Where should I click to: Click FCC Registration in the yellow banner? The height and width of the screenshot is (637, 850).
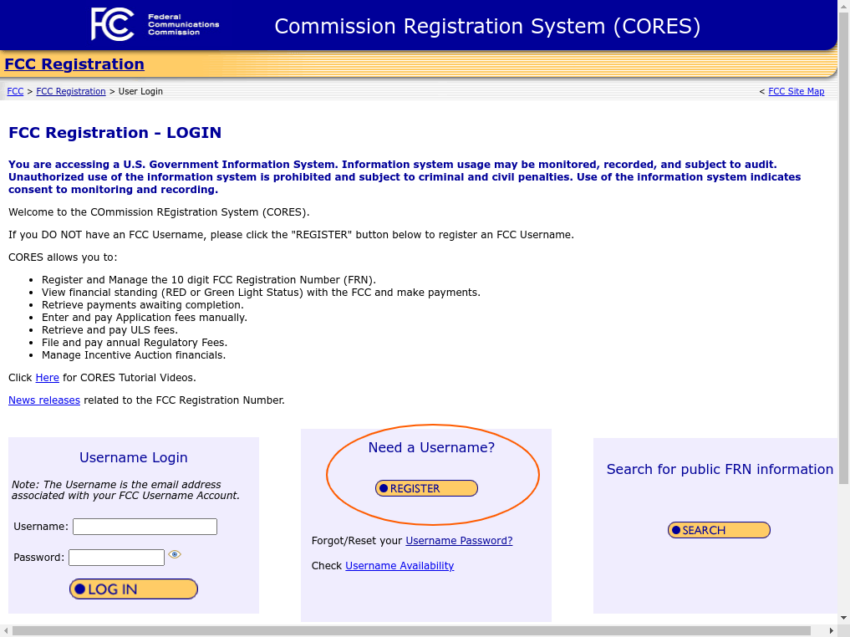tap(74, 63)
